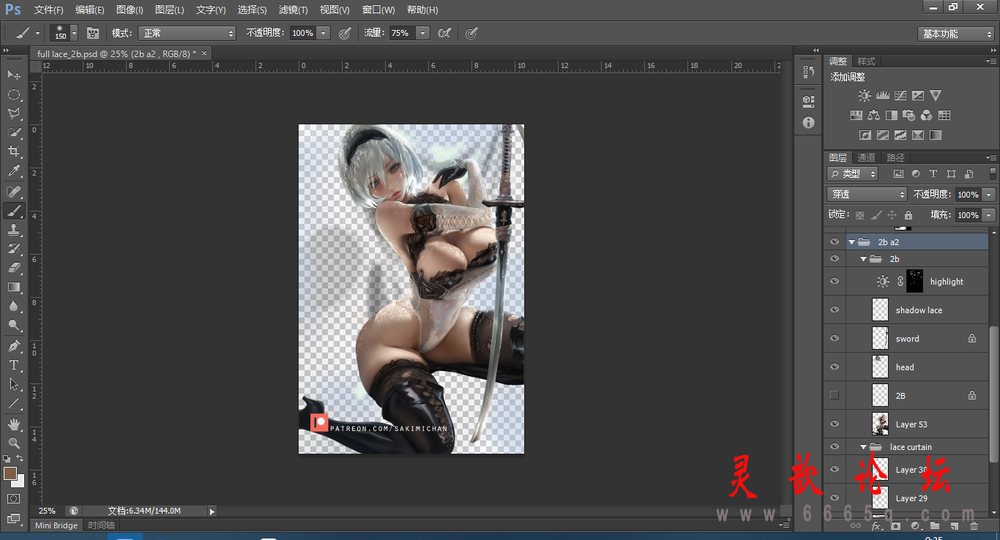Select the Crop tool
Image resolution: width=1000 pixels, height=540 pixels.
[13, 152]
